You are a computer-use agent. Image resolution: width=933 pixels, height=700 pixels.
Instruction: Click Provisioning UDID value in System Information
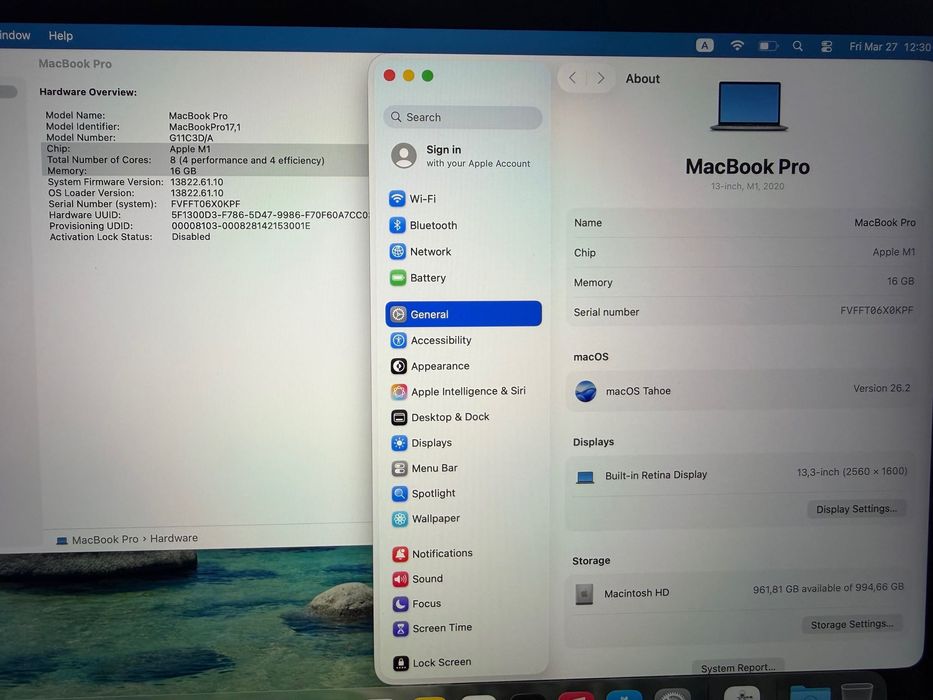pyautogui.click(x=241, y=226)
